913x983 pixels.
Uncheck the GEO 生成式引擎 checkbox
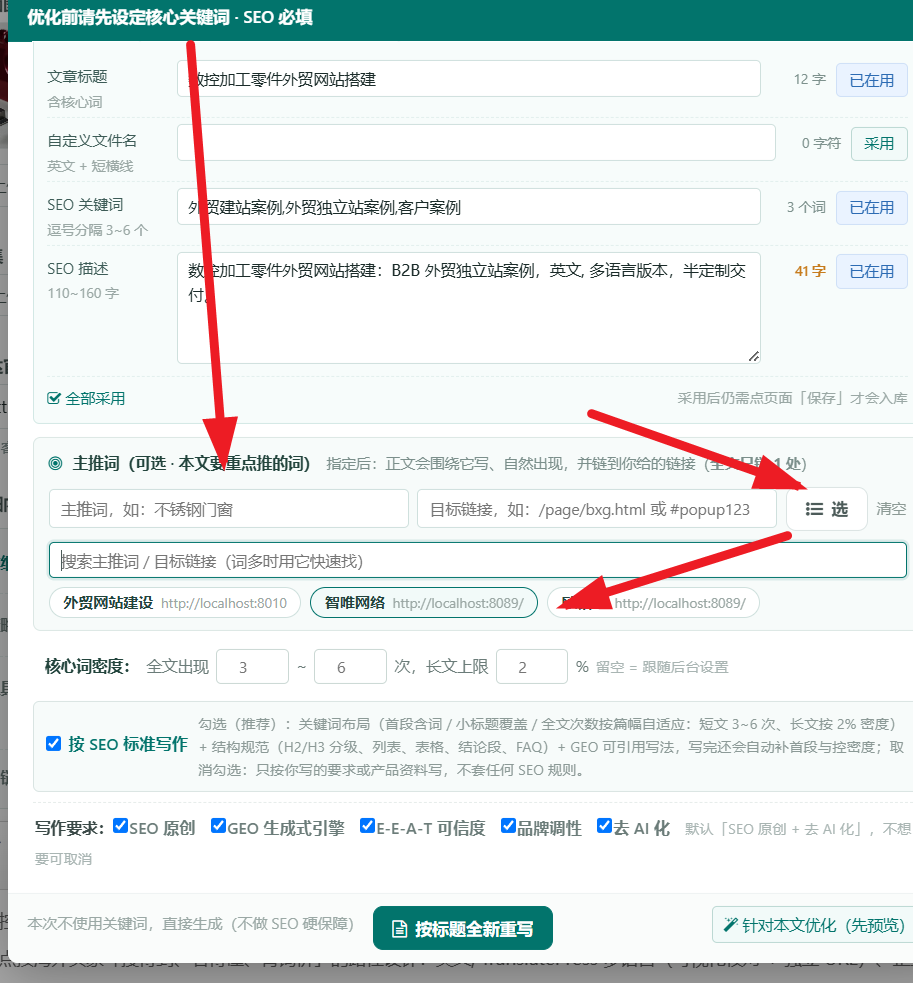(218, 826)
